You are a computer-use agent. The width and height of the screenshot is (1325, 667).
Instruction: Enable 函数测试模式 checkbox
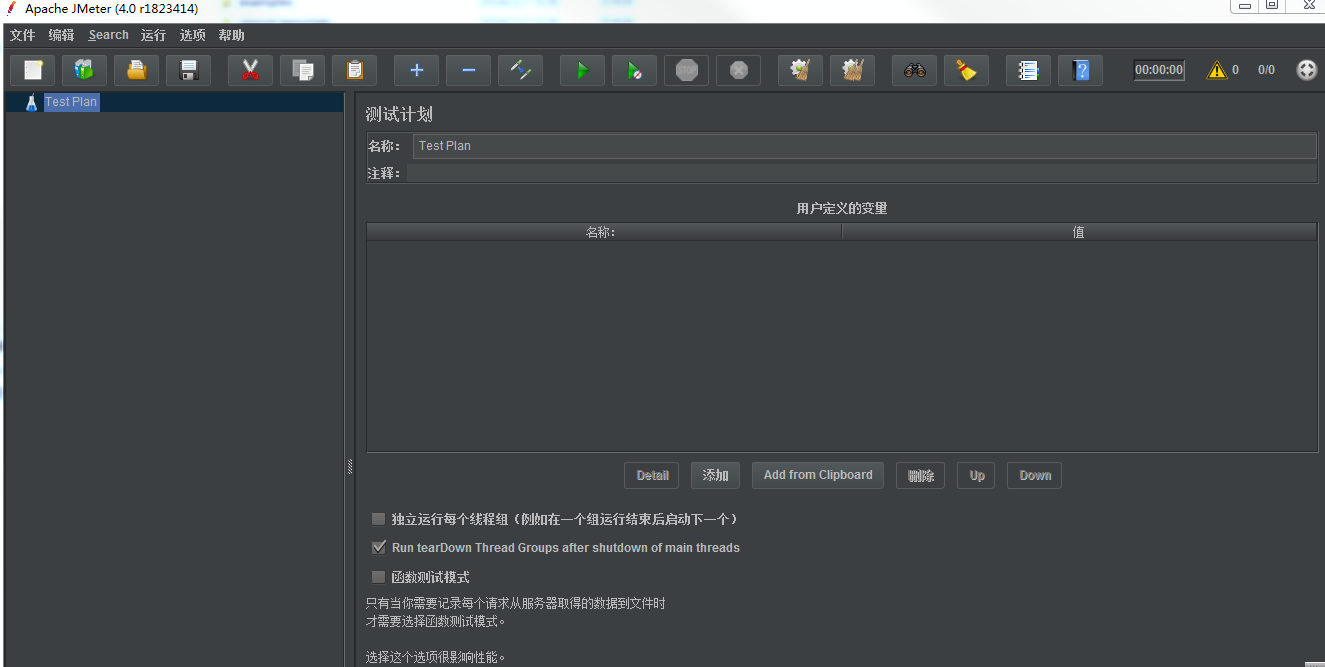[x=378, y=576]
